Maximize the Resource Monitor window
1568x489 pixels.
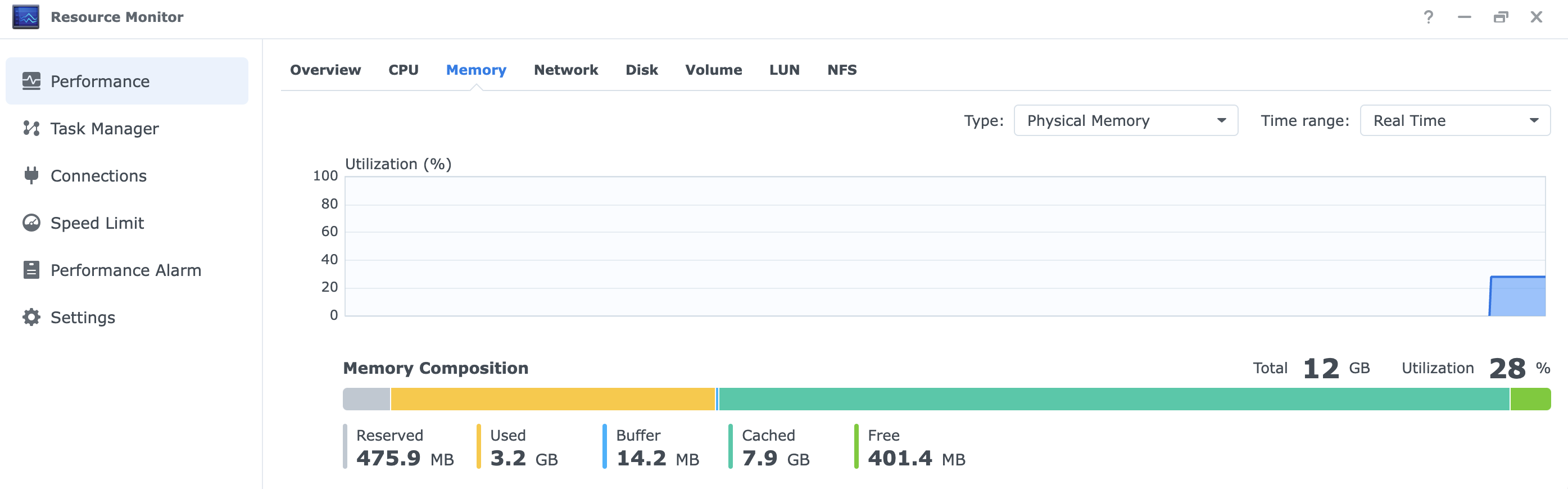pyautogui.click(x=1501, y=17)
